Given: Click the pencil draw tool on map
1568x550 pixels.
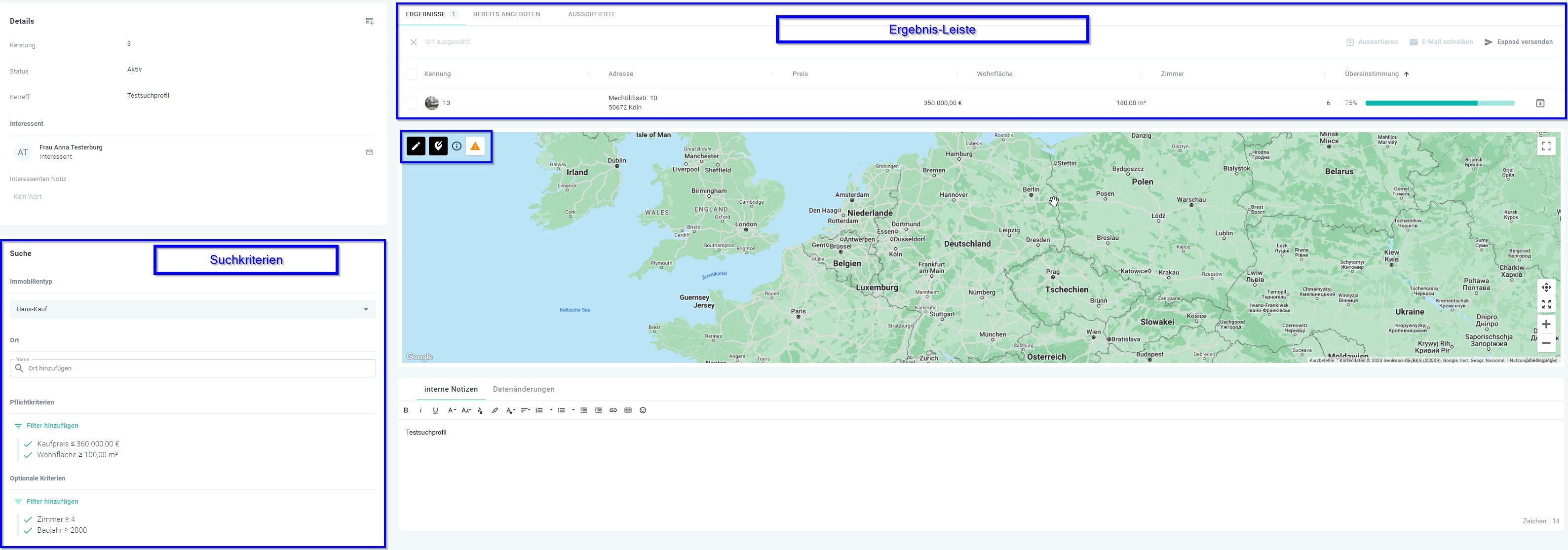Looking at the screenshot, I should pyautogui.click(x=416, y=146).
